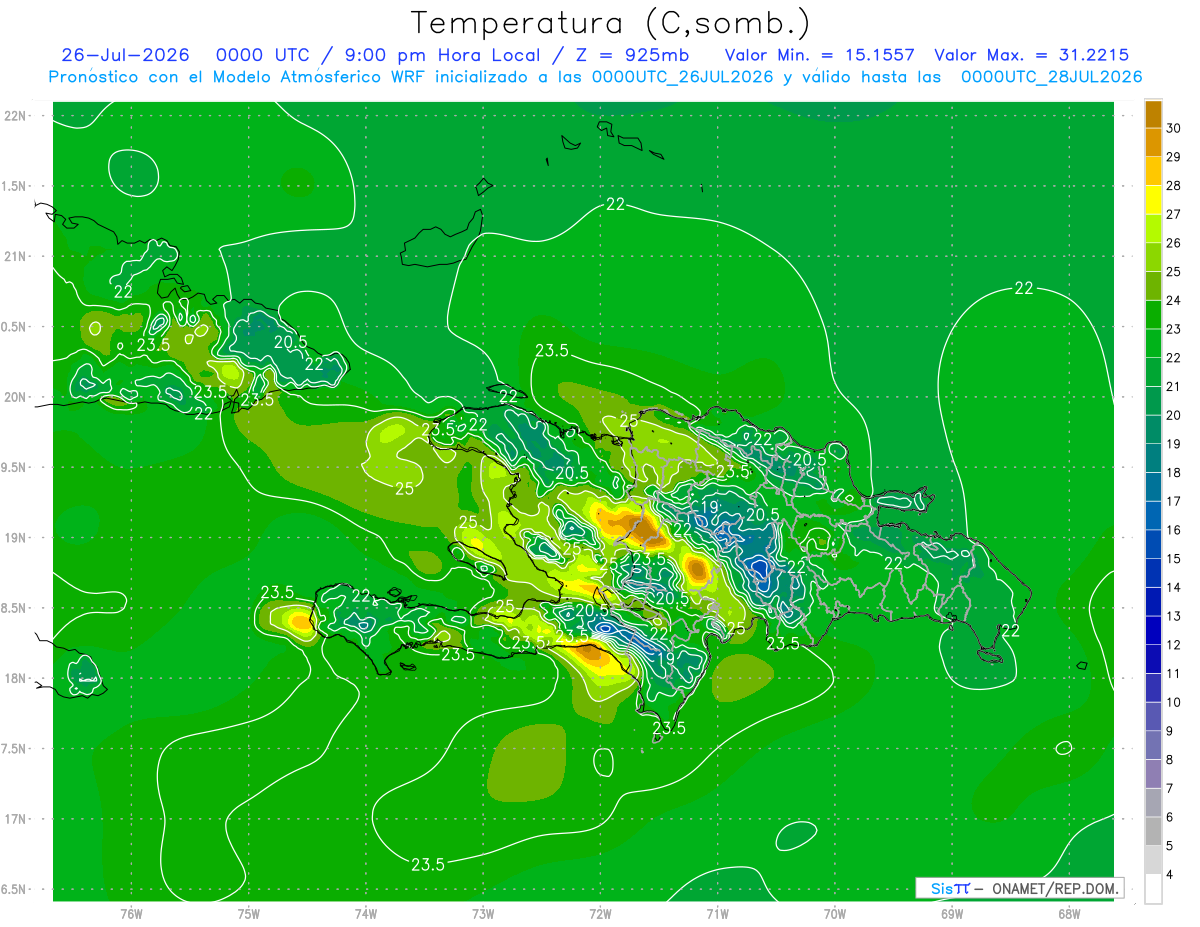The height and width of the screenshot is (927, 1200).
Task: Click the '20N' latitude axis label
Action: [x=16, y=397]
